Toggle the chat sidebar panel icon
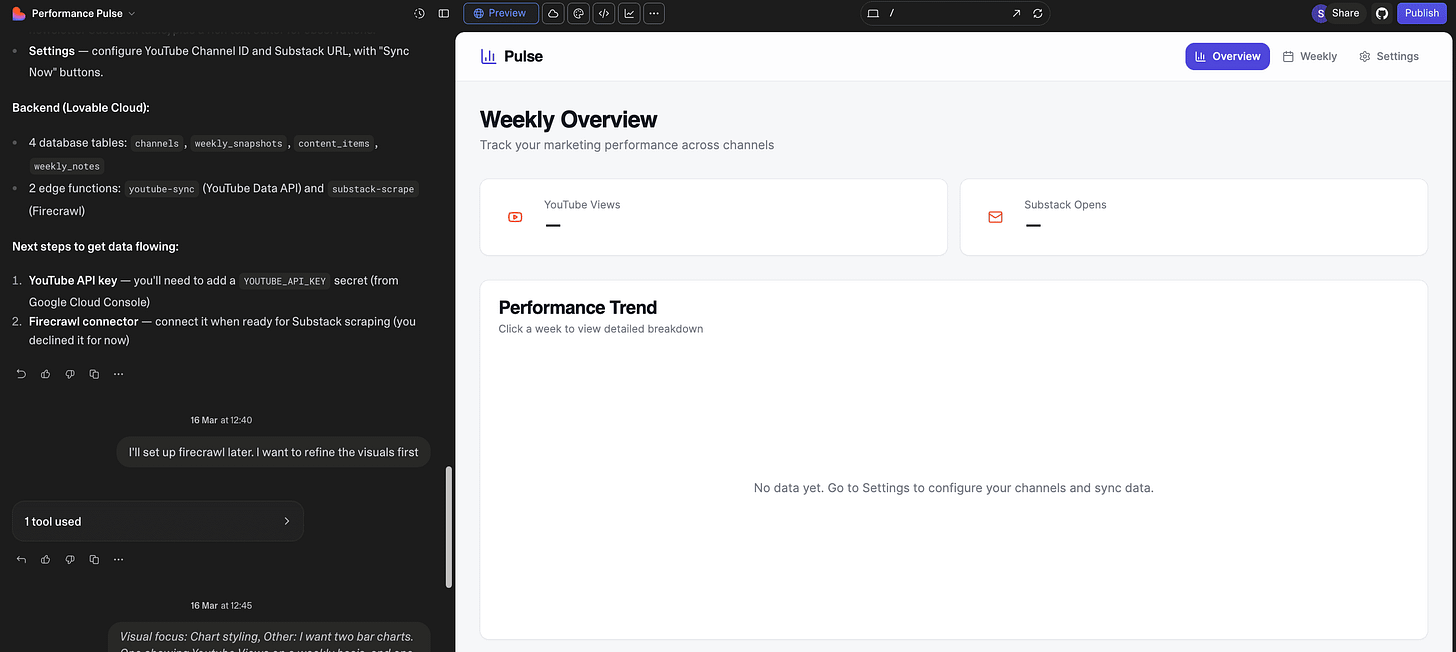1456x652 pixels. point(444,13)
